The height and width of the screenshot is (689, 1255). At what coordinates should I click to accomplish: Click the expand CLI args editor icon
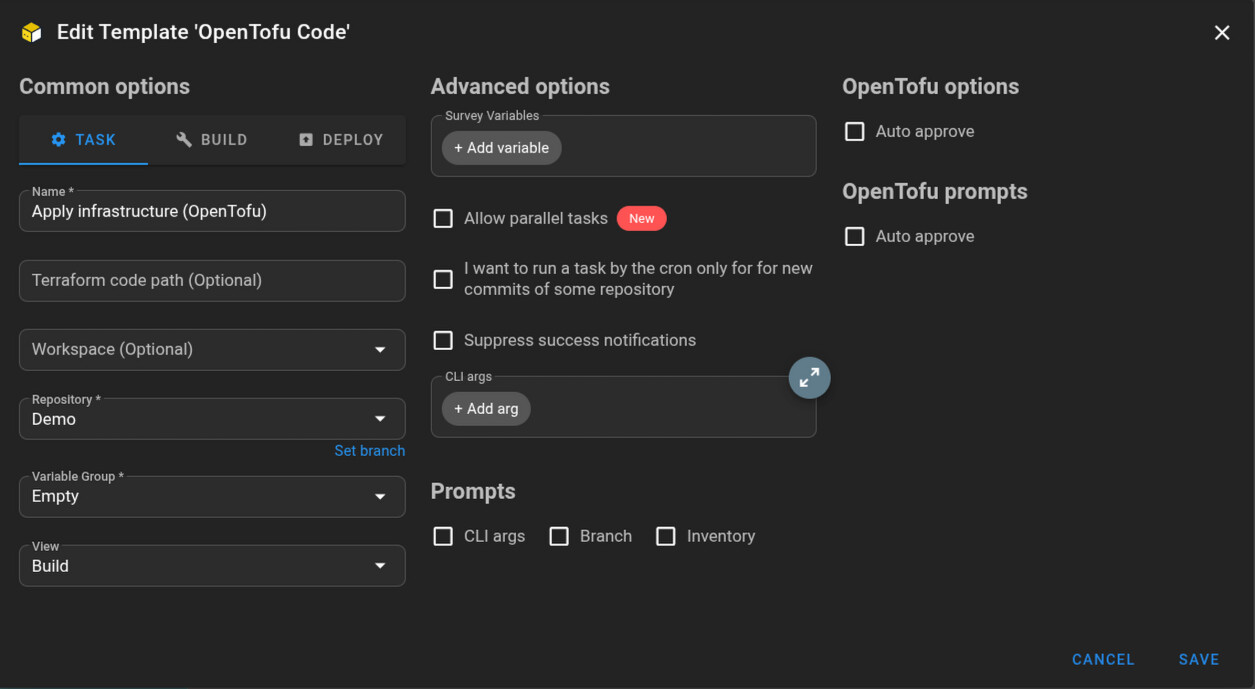tap(809, 378)
